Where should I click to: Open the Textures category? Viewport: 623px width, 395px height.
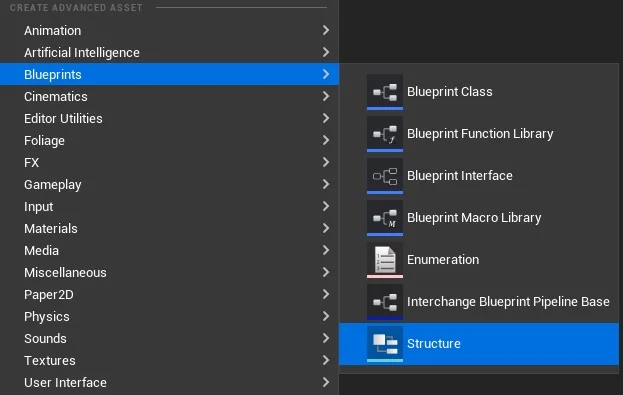coord(169,360)
